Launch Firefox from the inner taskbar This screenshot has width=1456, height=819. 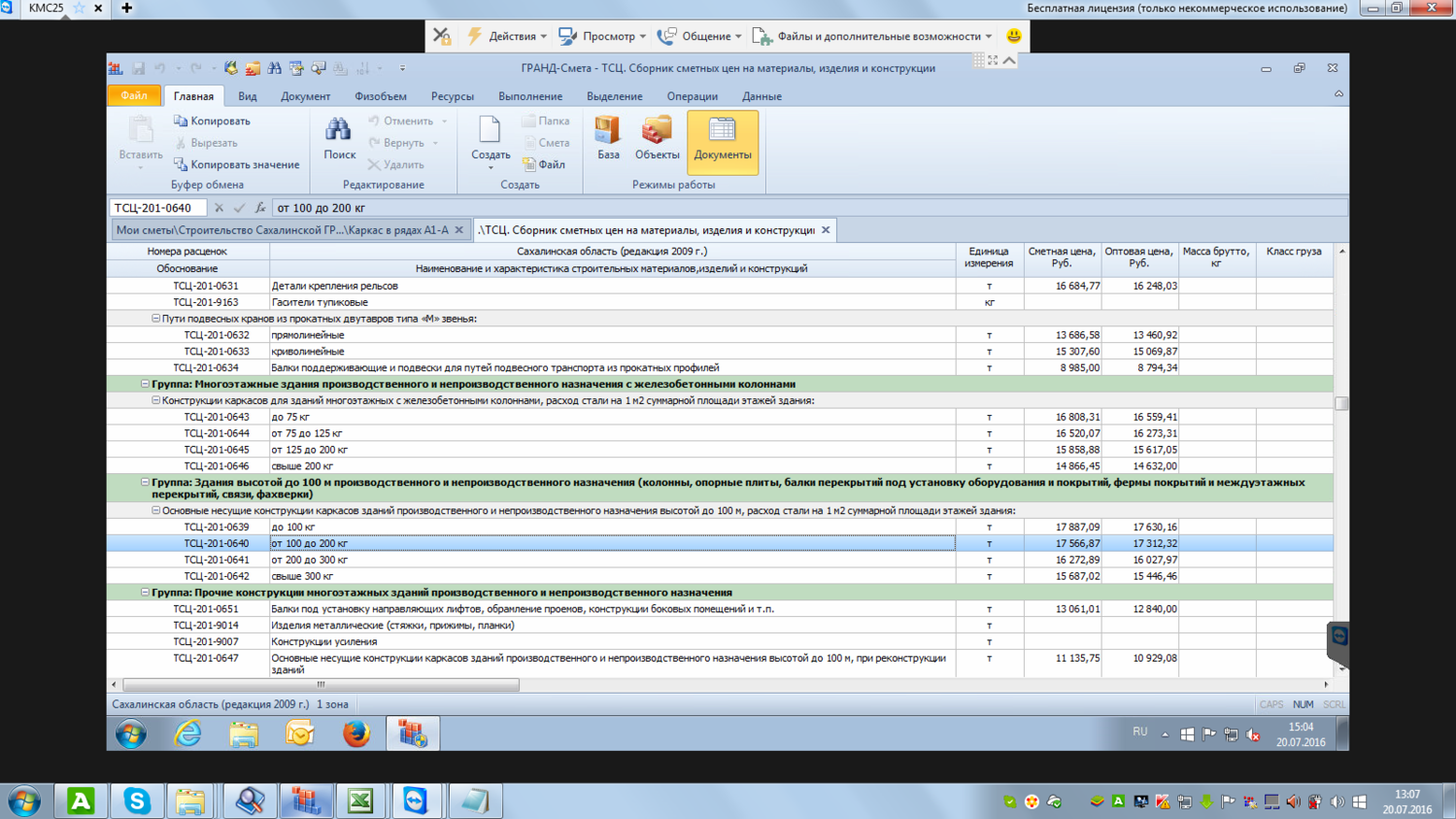tap(356, 734)
